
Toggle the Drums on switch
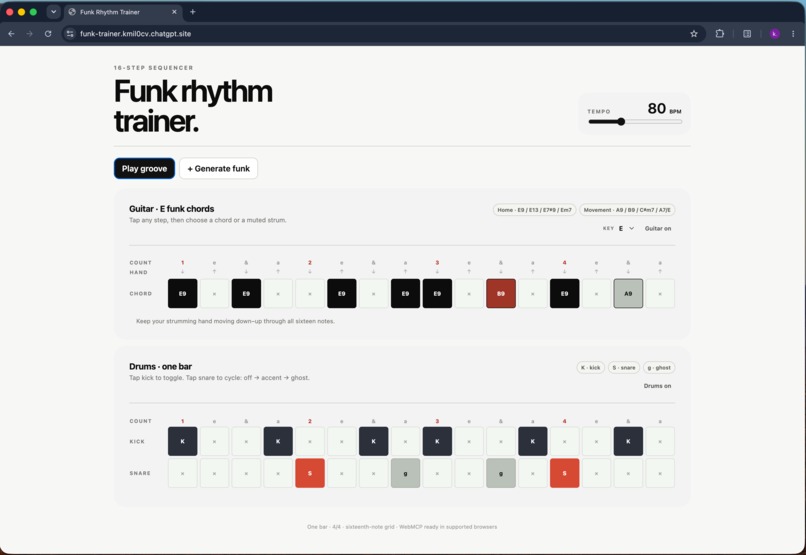coord(657,386)
